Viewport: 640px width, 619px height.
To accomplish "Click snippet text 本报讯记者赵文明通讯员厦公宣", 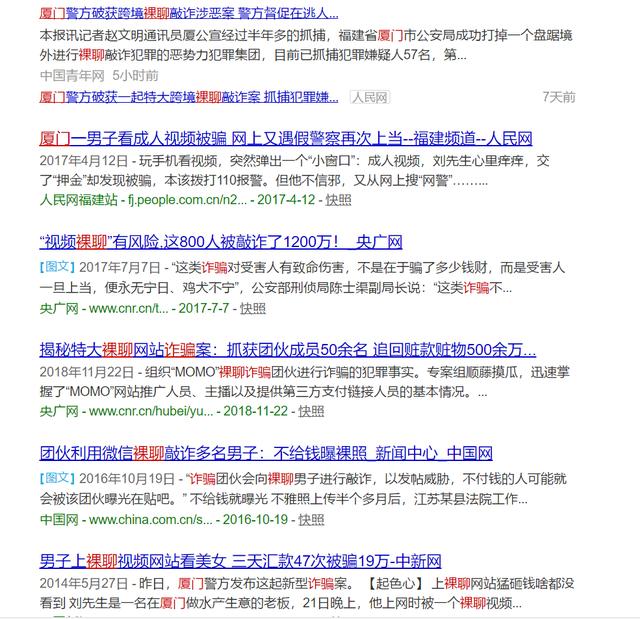I will pos(306,45).
